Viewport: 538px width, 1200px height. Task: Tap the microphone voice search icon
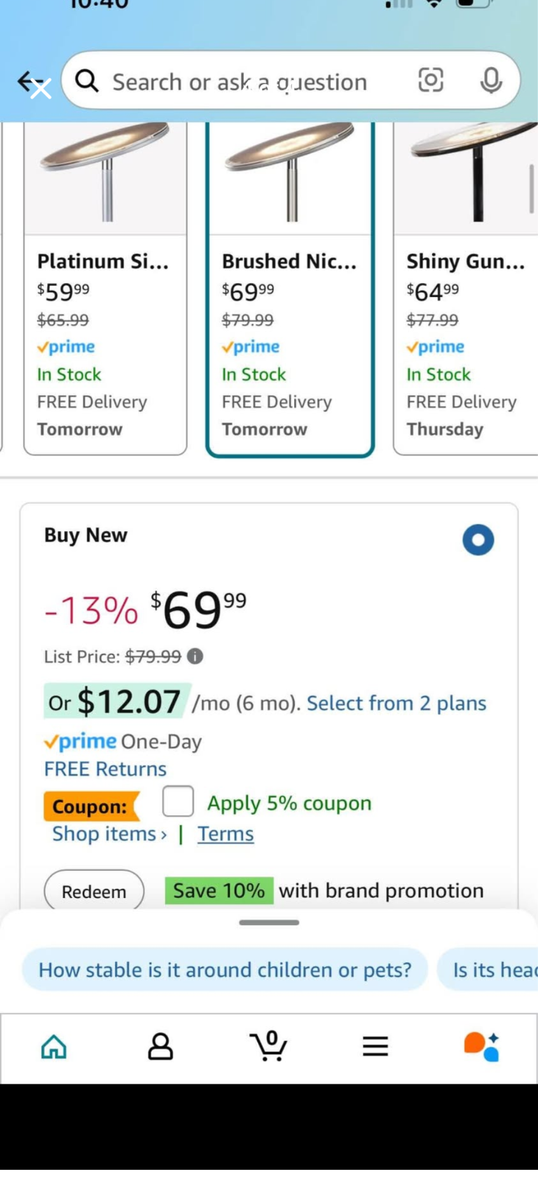pos(490,81)
